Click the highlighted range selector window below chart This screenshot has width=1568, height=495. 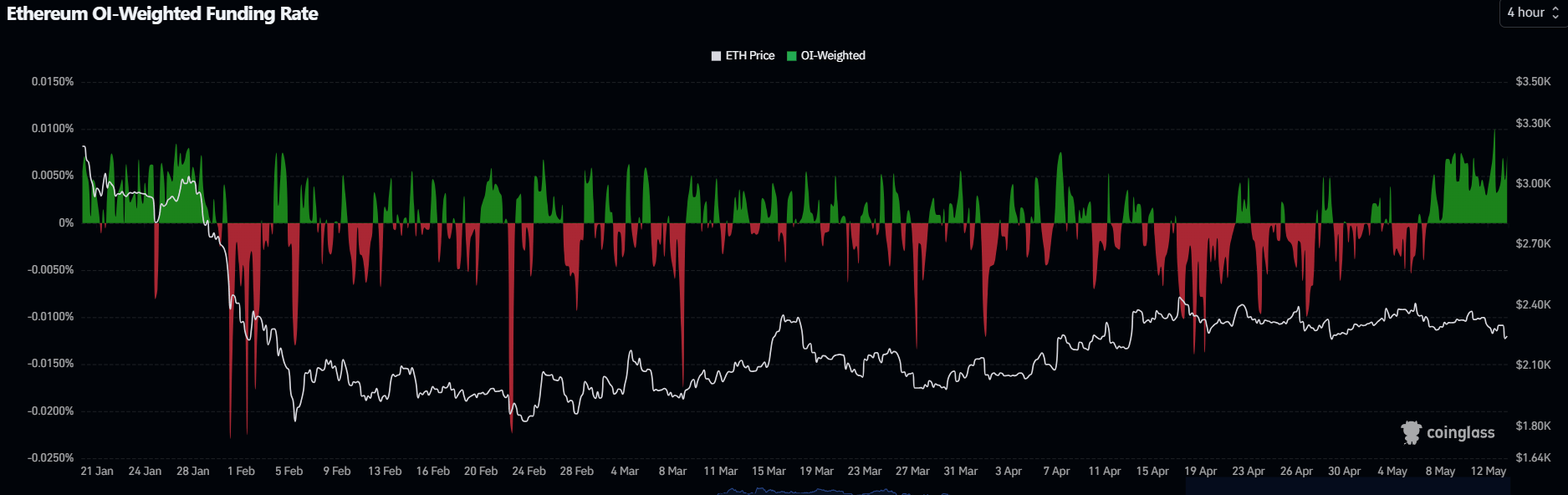tap(1346, 487)
